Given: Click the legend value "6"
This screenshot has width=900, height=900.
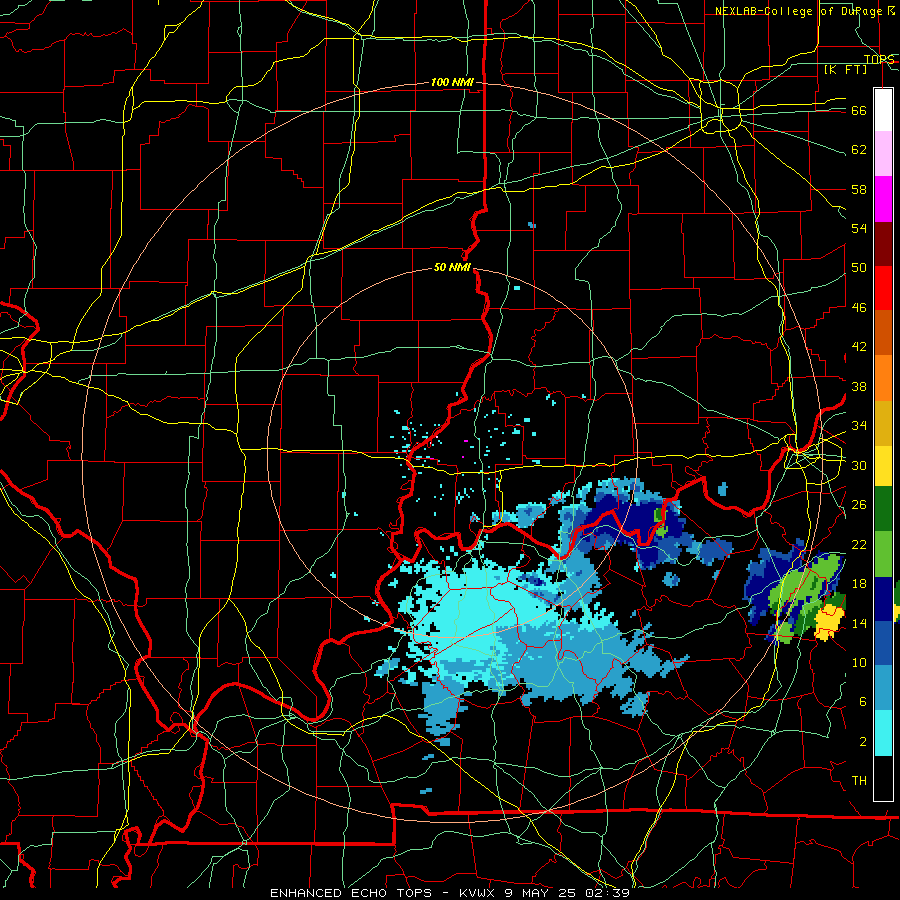Looking at the screenshot, I should (862, 702).
